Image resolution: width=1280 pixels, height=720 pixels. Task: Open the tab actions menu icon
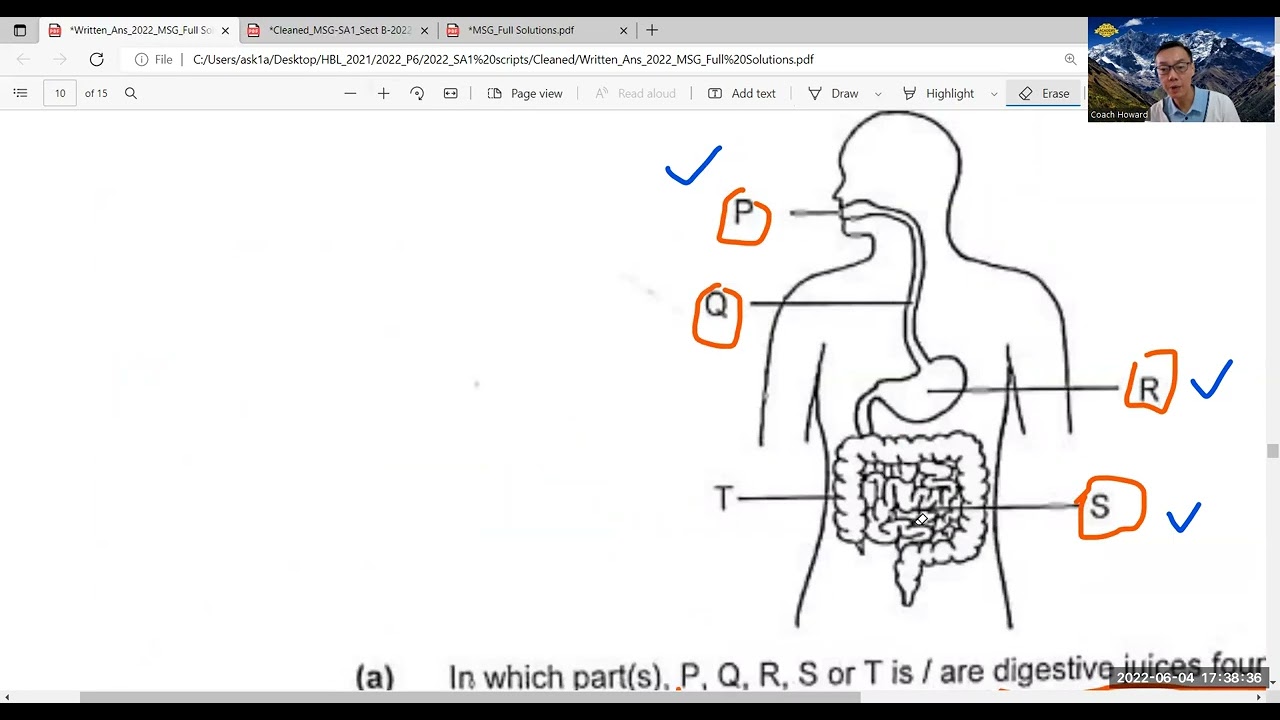tap(19, 30)
